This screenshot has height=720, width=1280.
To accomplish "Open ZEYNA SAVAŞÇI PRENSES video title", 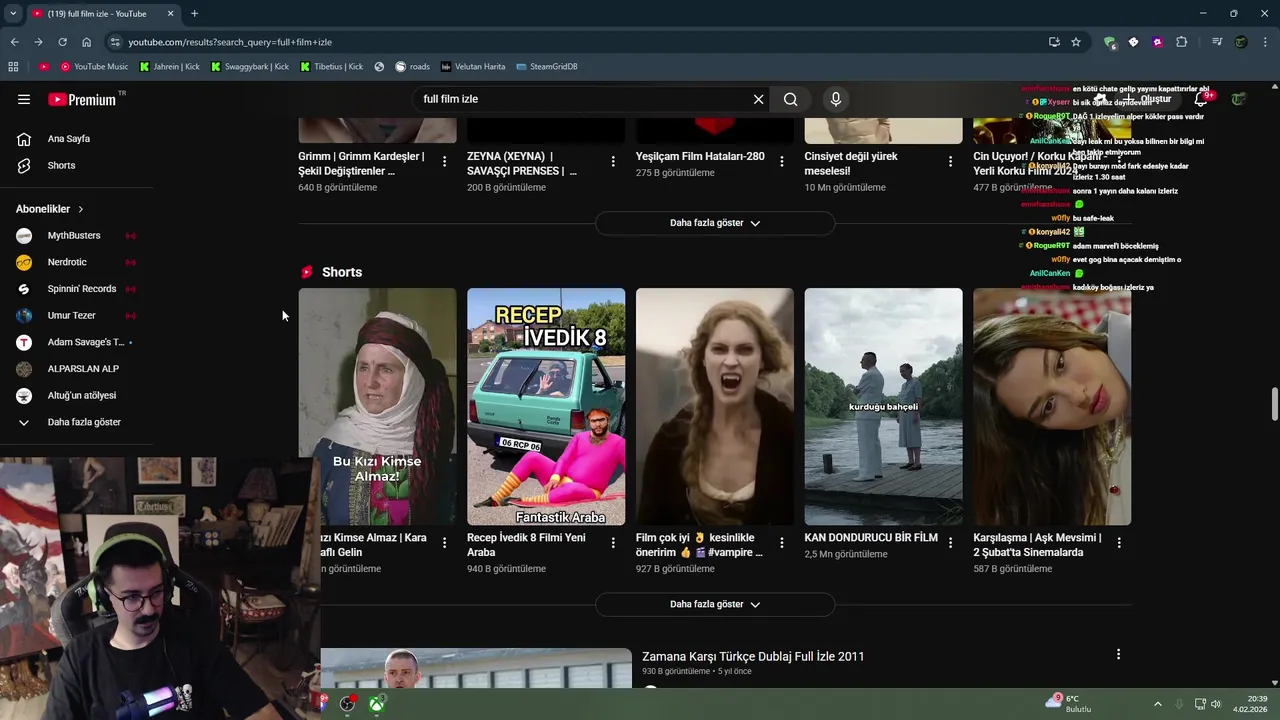I will (522, 164).
